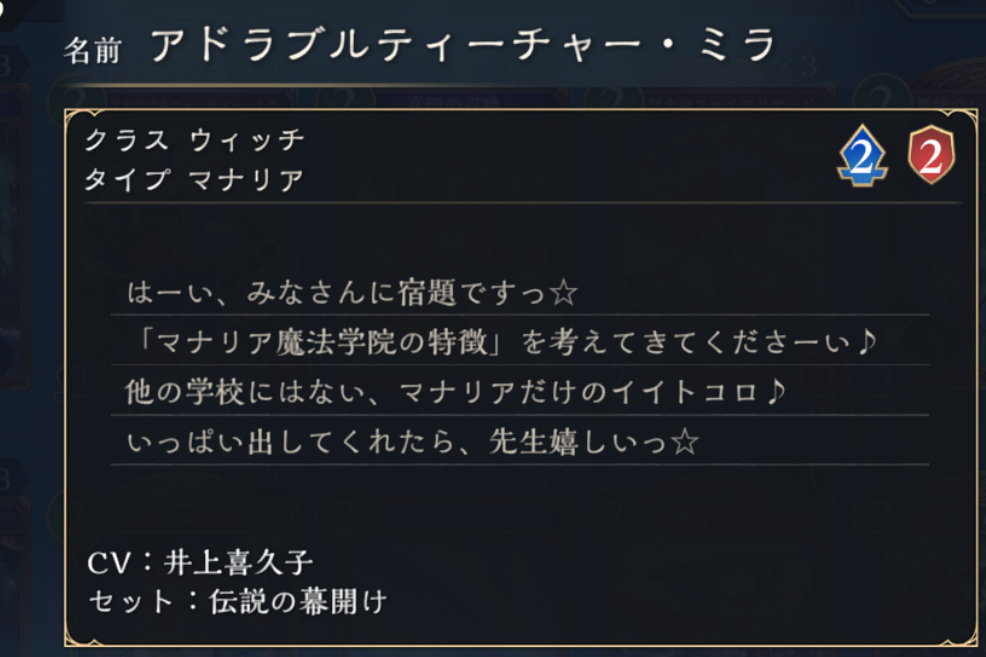Tap the red shield defense 2 icon
The height and width of the screenshot is (657, 986).
931,155
